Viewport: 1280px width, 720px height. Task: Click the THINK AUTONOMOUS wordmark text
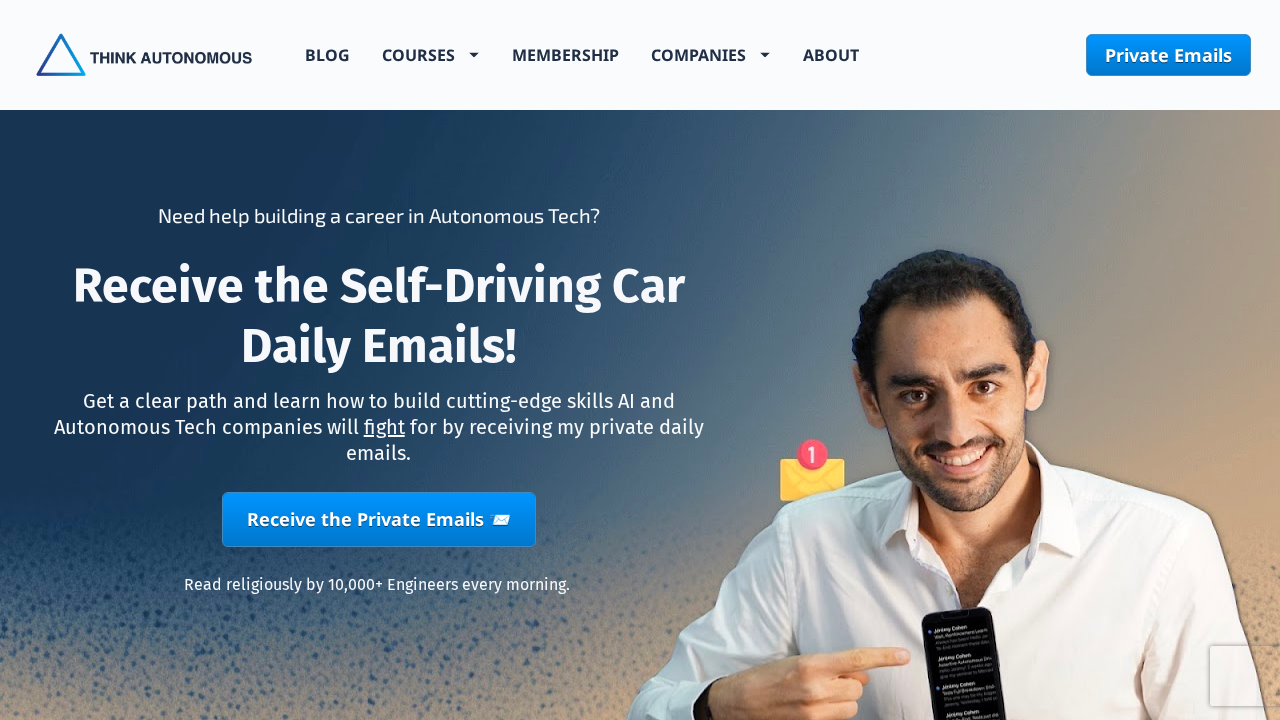(x=171, y=58)
